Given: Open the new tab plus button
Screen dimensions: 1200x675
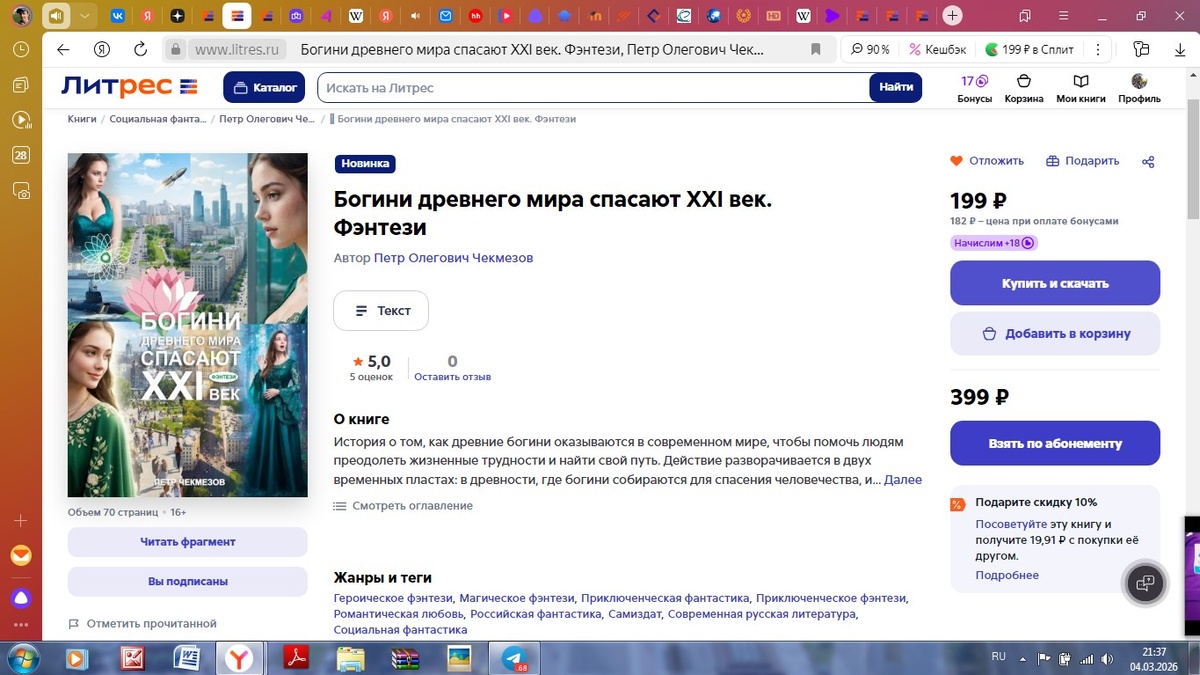Looking at the screenshot, I should (952, 15).
